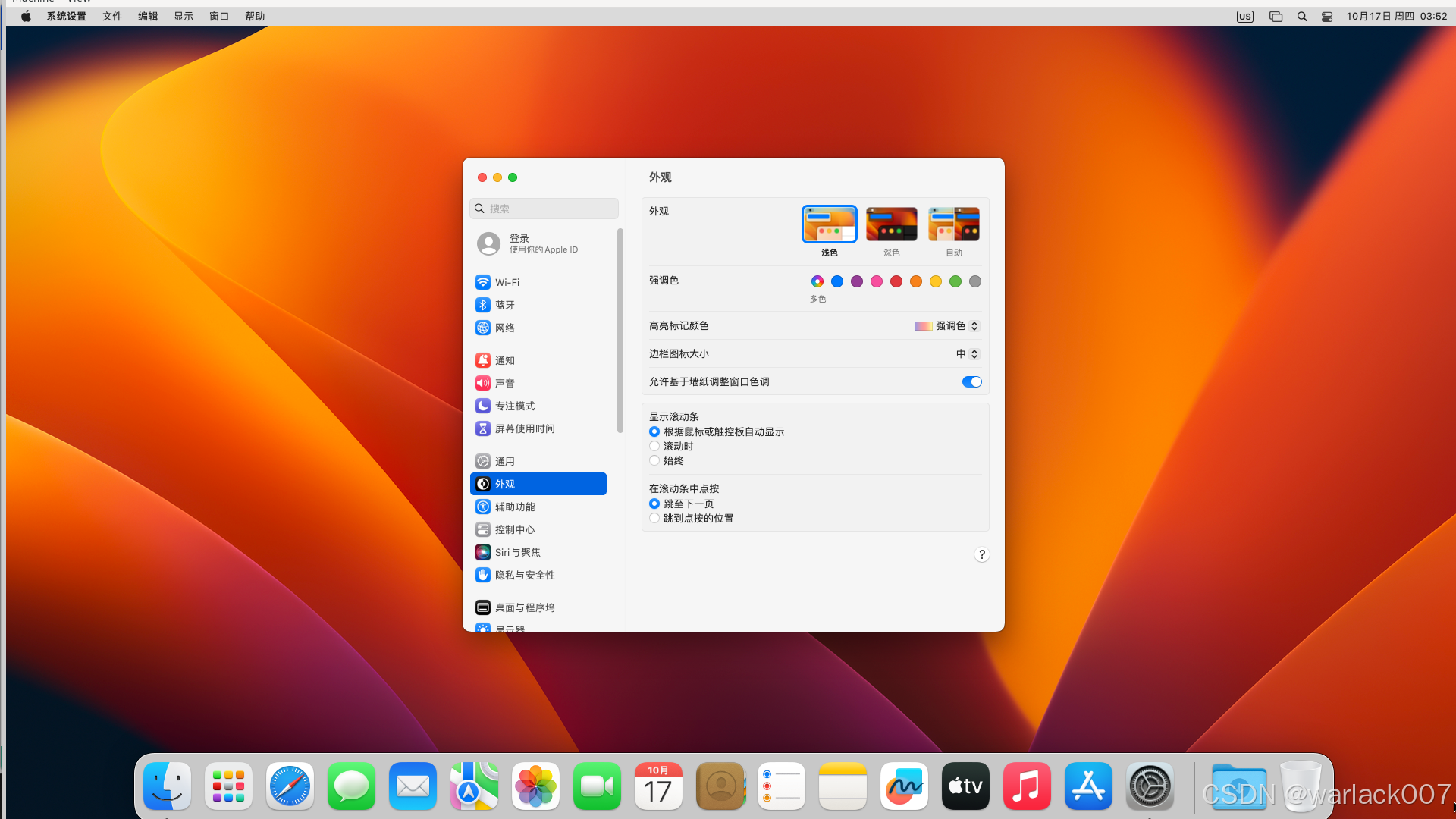1456x819 pixels.
Task: Click the 搜索 search field
Action: pos(544,209)
